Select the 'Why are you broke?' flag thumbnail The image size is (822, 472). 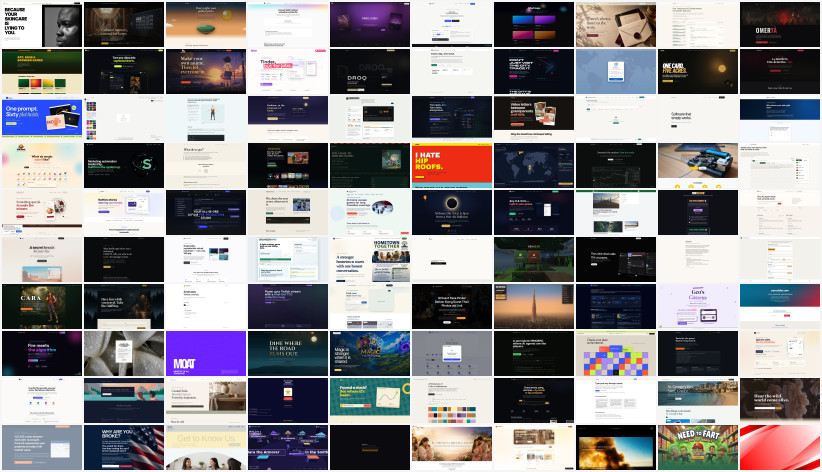[x=124, y=447]
